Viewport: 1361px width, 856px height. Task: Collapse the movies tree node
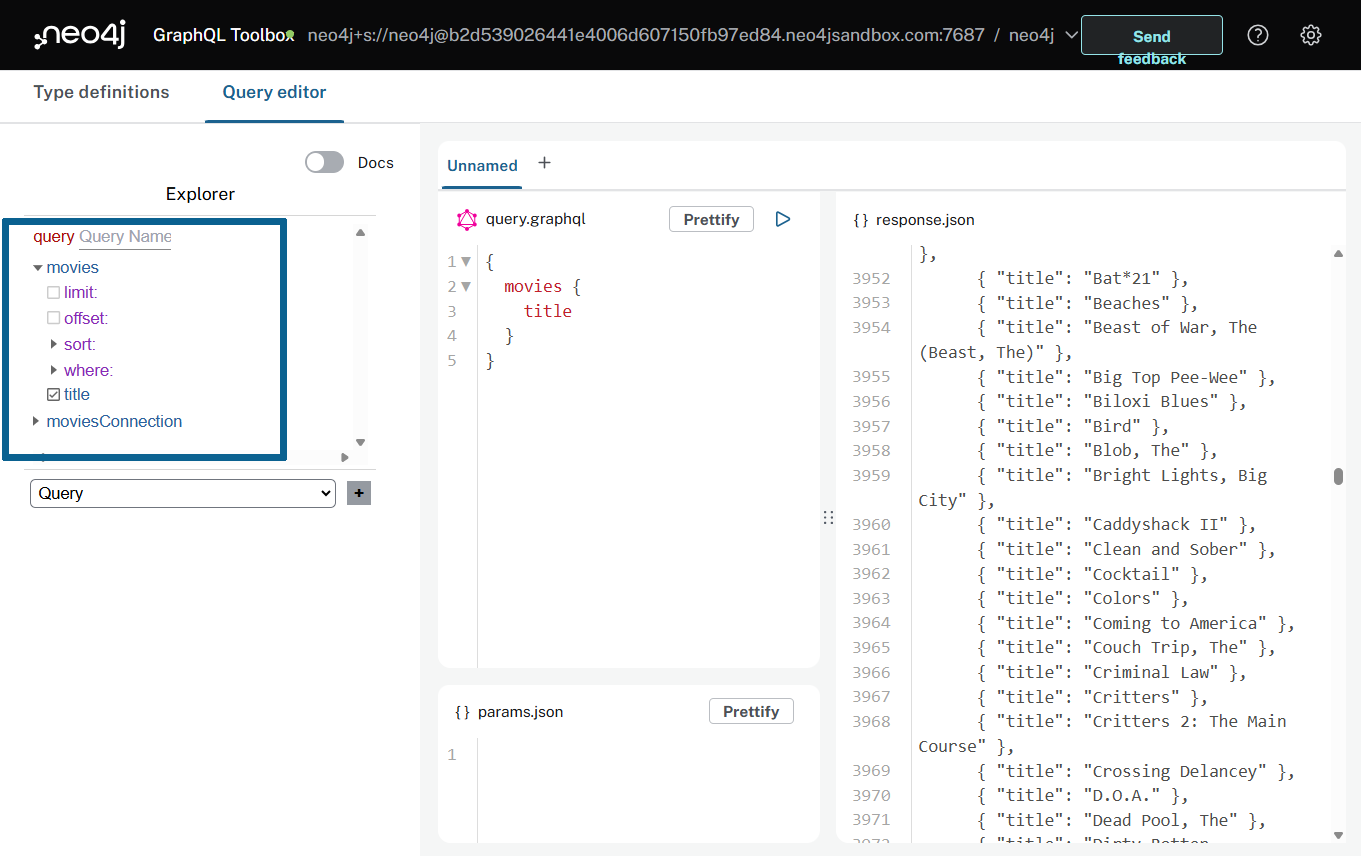38,268
